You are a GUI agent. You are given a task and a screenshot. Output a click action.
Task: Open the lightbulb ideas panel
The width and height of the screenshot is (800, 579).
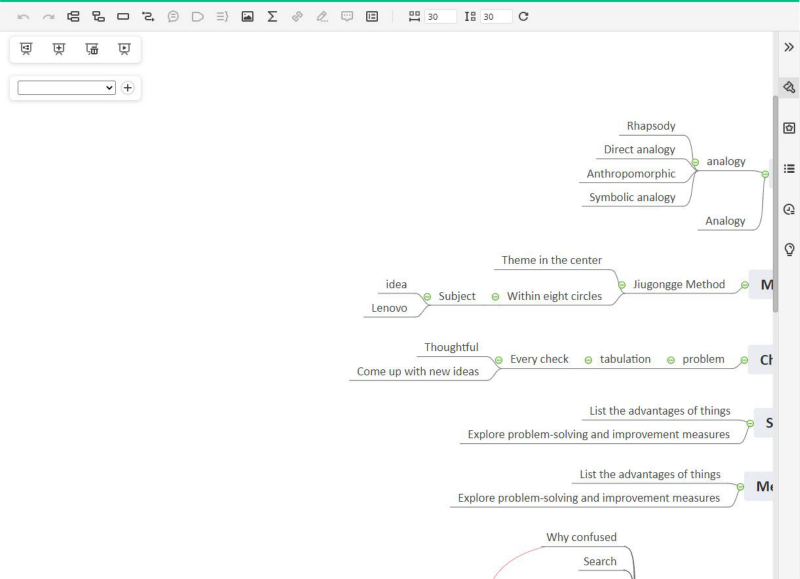[789, 249]
